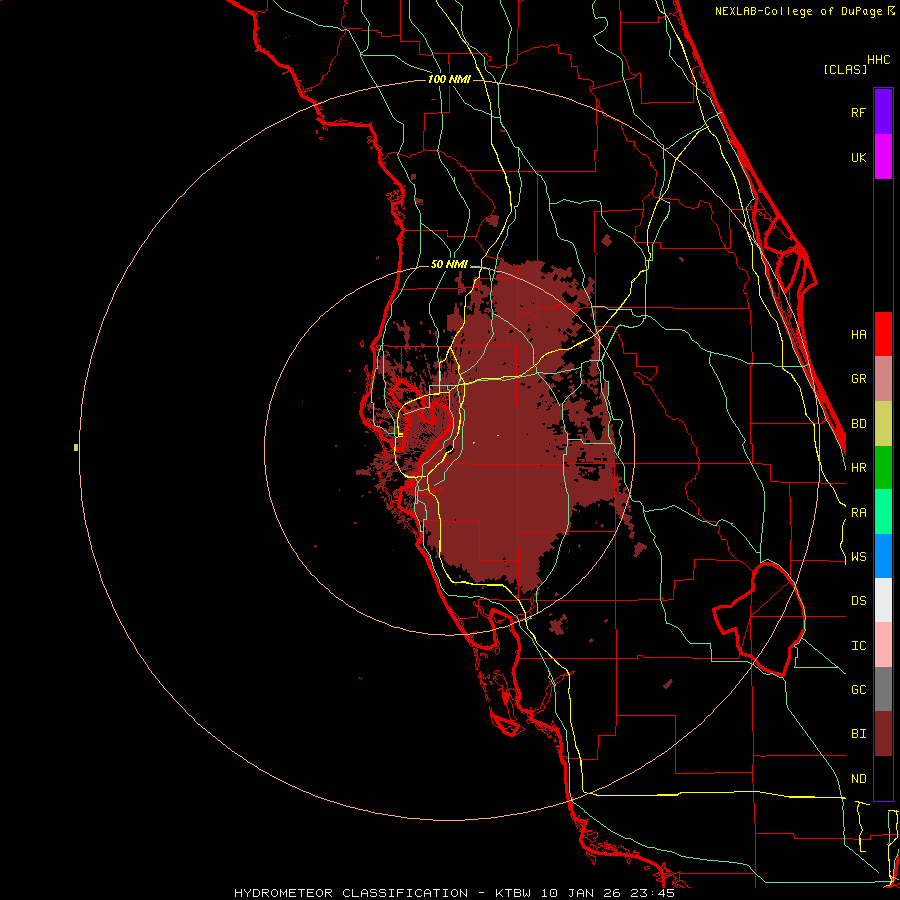Click the IC legend label
900x900 pixels.
(x=859, y=646)
